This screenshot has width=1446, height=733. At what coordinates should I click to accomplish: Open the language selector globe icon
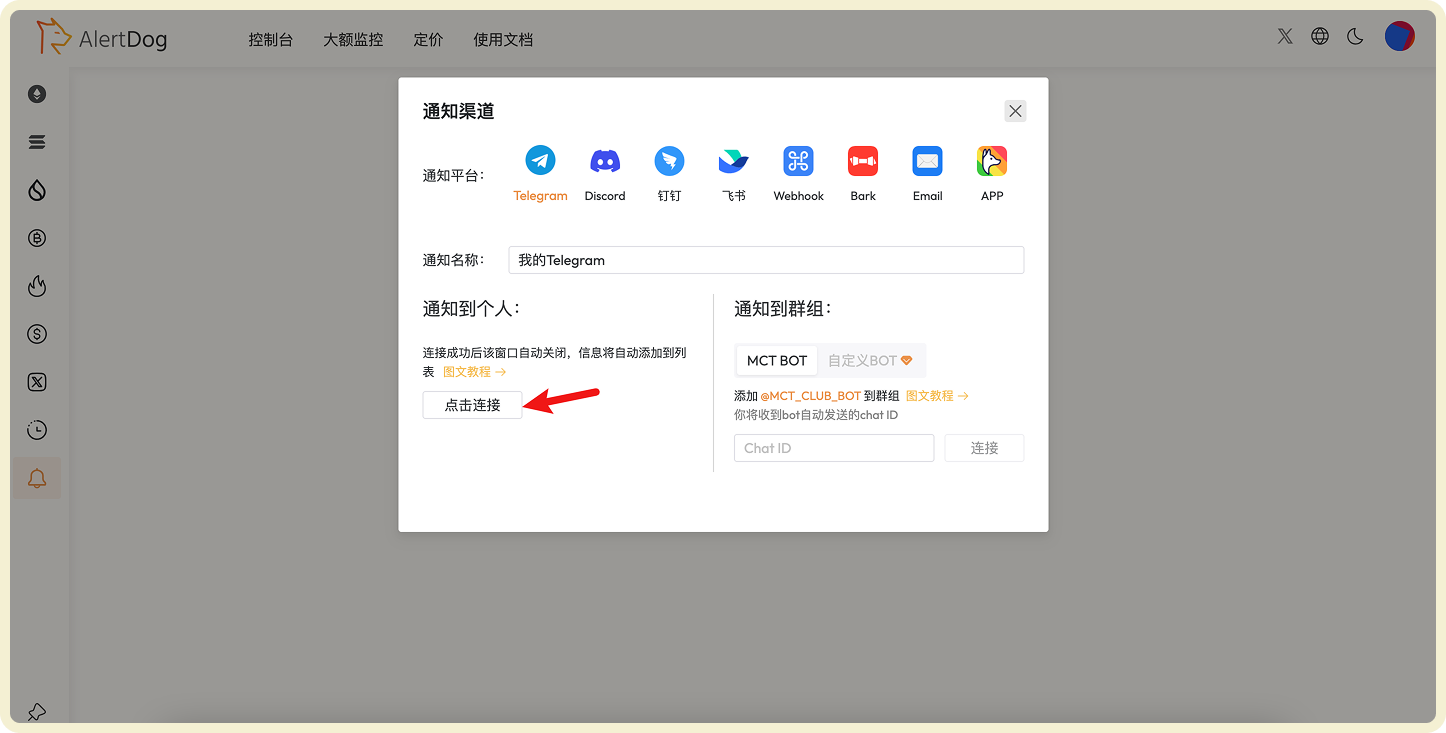(1319, 36)
